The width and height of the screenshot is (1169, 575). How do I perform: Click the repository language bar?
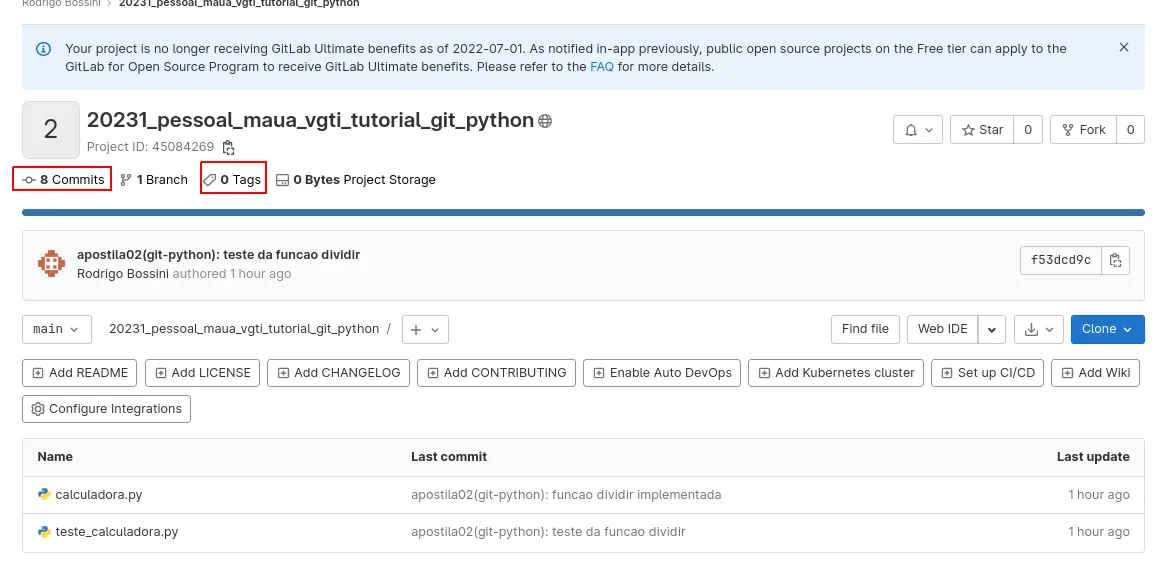(583, 213)
